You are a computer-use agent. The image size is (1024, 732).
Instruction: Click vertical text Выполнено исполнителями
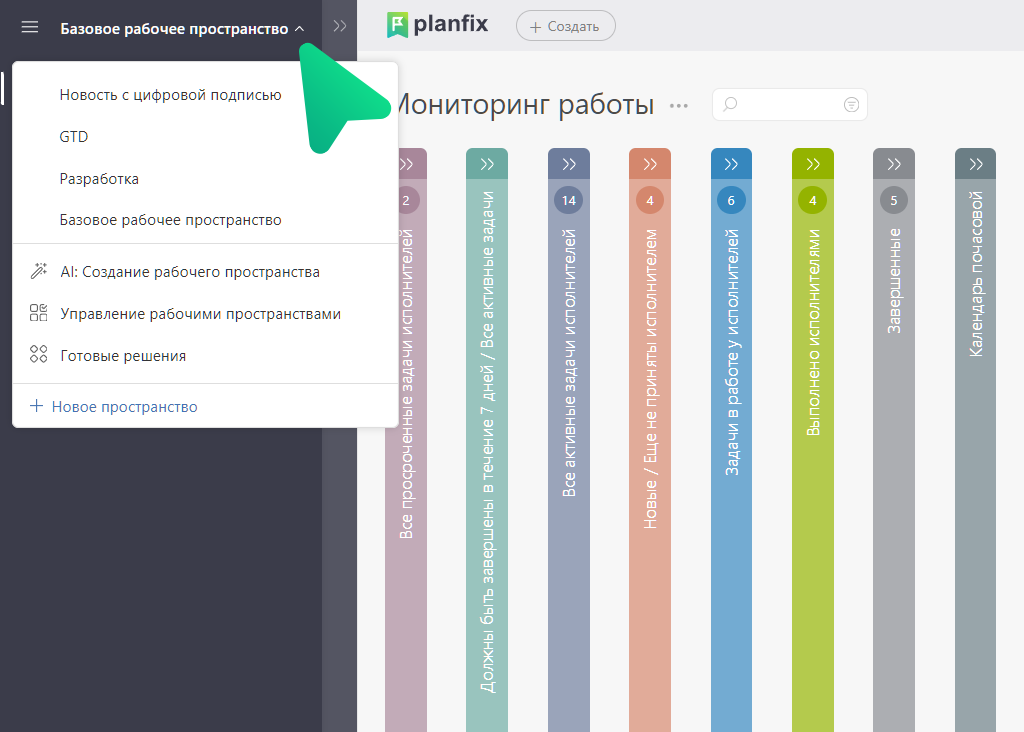coord(813,332)
